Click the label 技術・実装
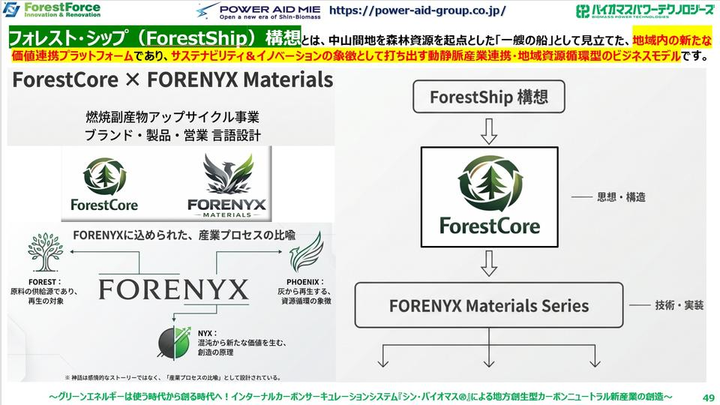Image resolution: width=720 pixels, height=405 pixels. coord(679,305)
